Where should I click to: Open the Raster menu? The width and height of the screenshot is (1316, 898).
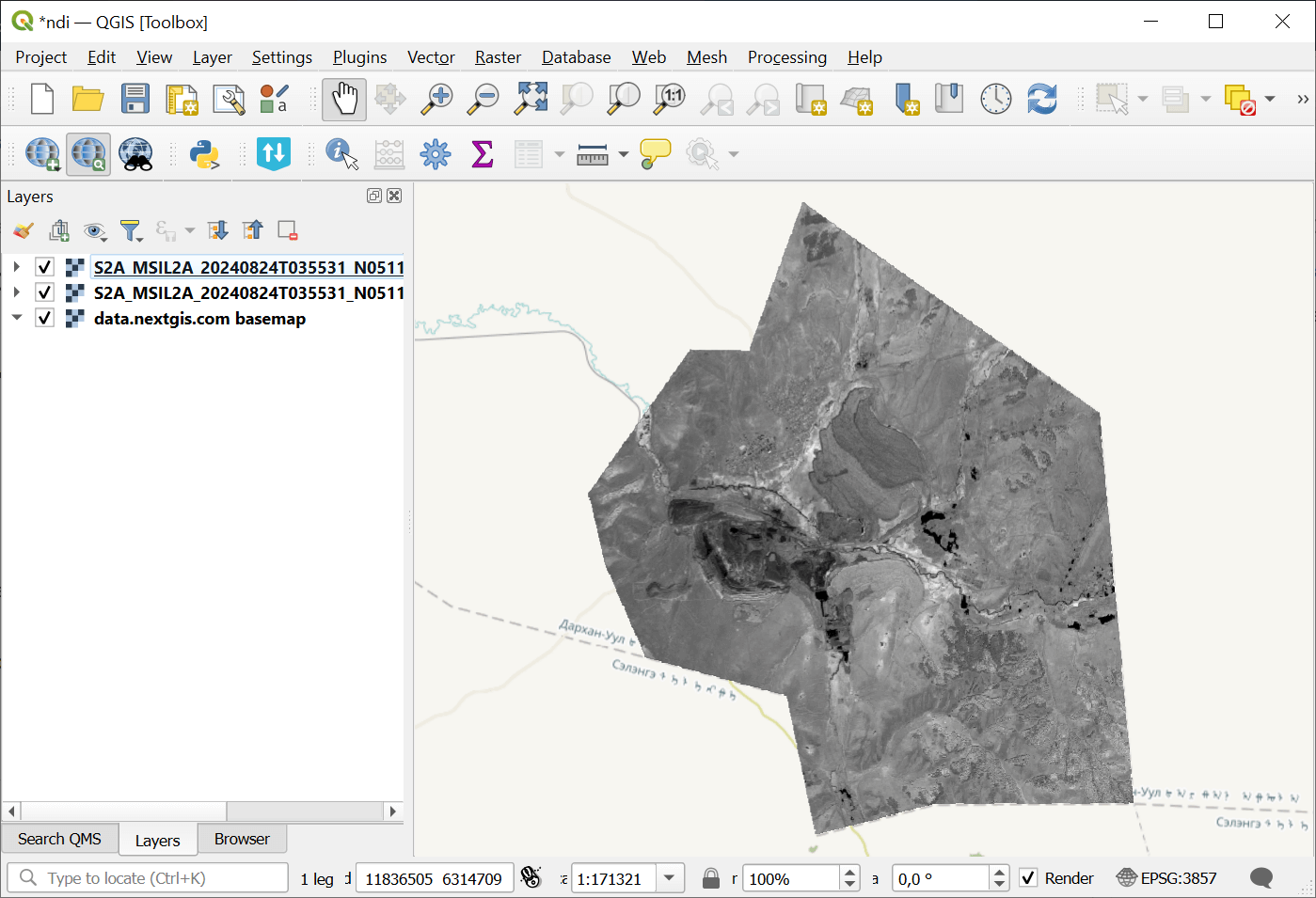pyautogui.click(x=498, y=57)
